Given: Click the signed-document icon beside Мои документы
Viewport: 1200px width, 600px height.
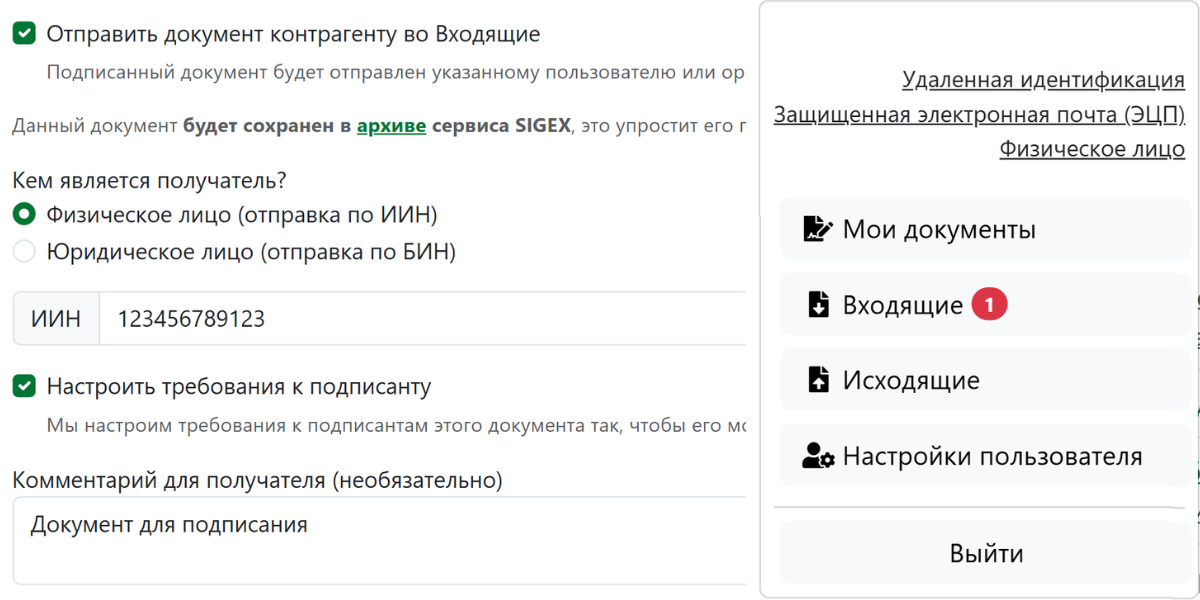Looking at the screenshot, I should coord(818,229).
